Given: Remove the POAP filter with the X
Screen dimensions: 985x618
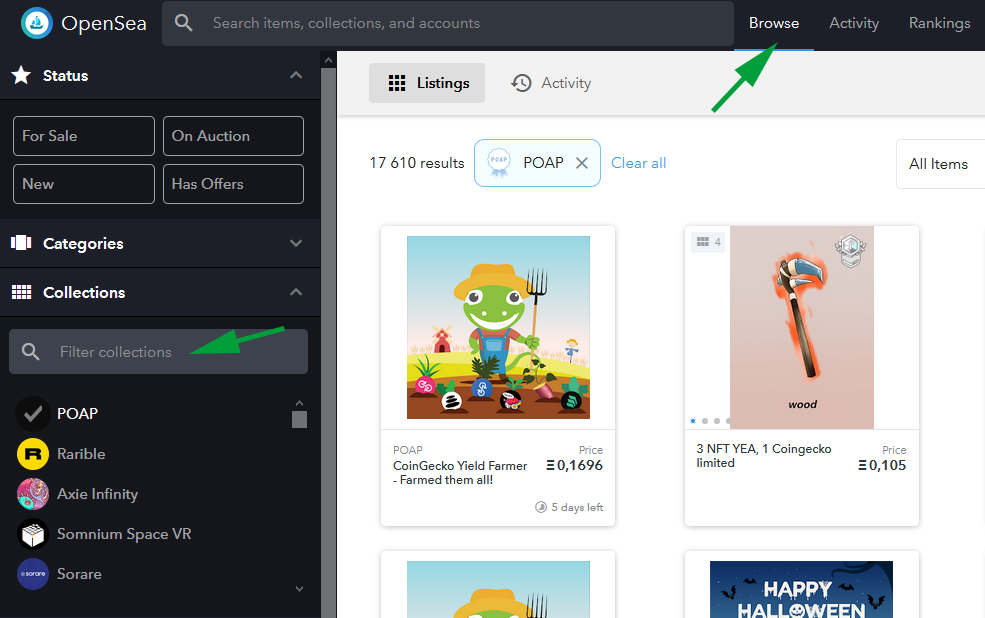Looking at the screenshot, I should tap(582, 163).
